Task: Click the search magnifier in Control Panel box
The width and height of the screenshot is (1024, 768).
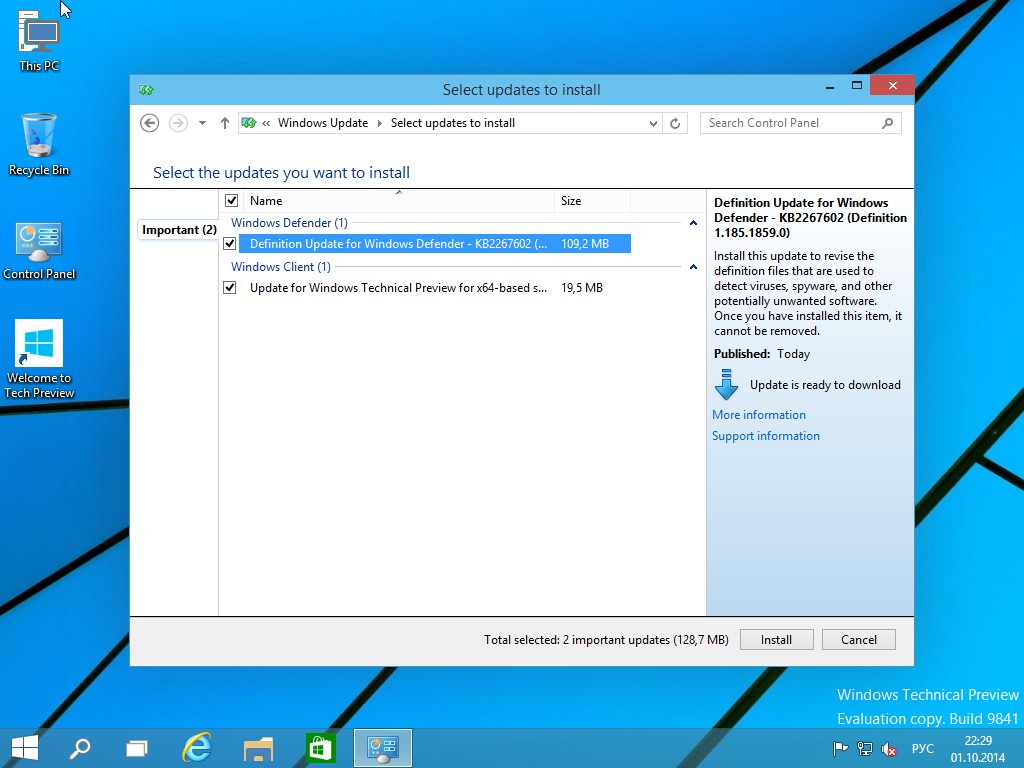Action: [x=887, y=123]
